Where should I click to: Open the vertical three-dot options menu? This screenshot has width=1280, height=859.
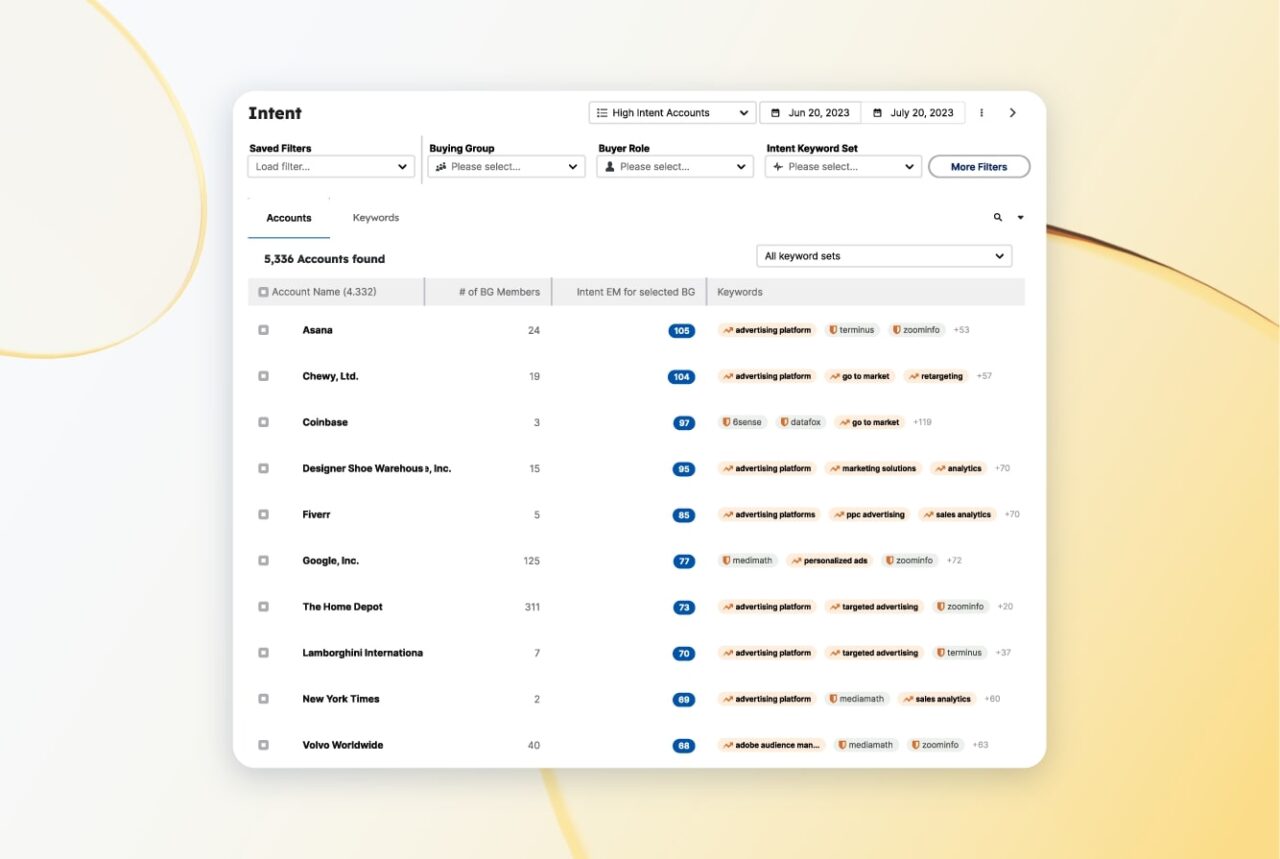(x=981, y=113)
